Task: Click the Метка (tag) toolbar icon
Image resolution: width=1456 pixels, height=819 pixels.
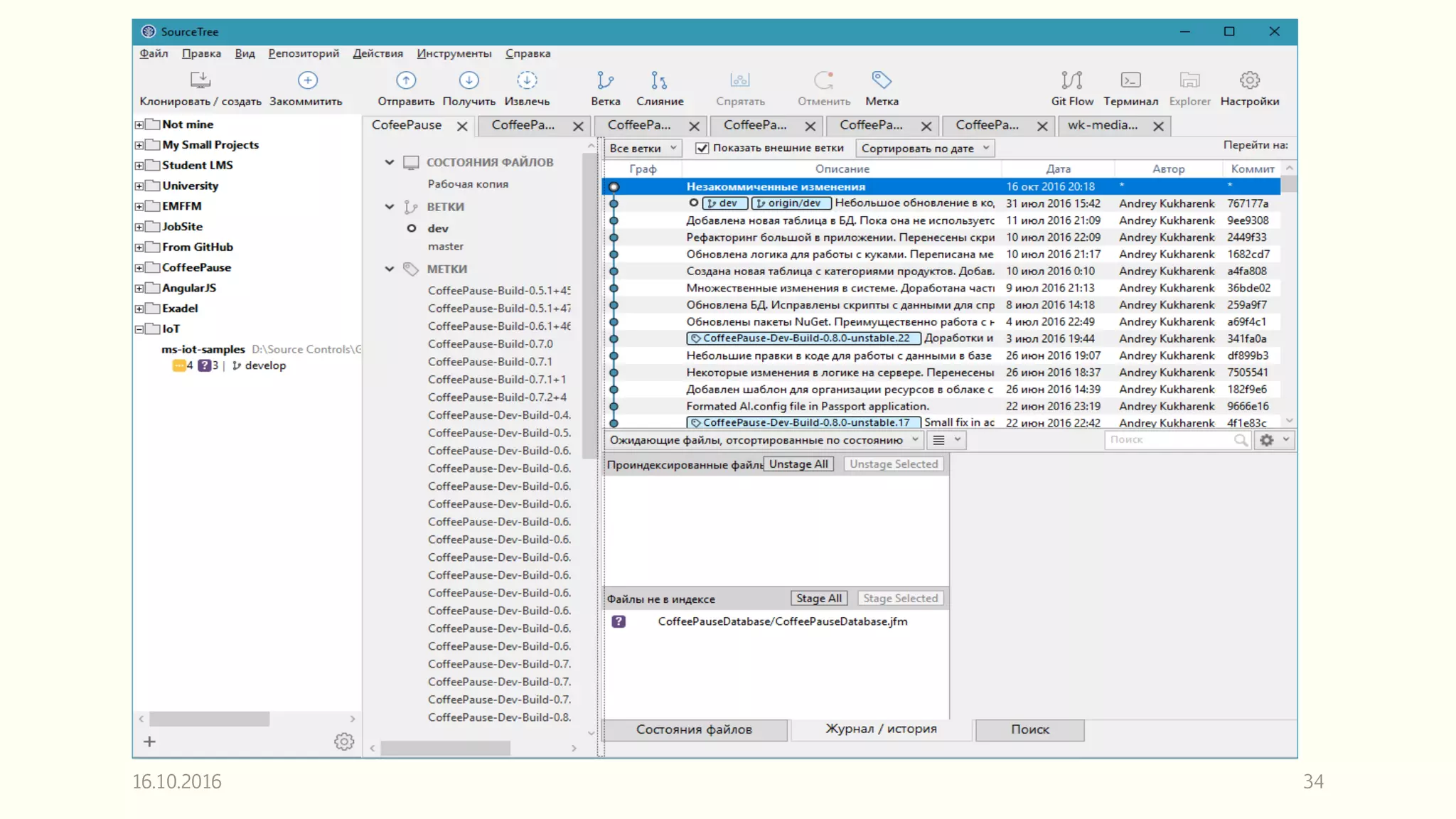Action: click(x=882, y=80)
